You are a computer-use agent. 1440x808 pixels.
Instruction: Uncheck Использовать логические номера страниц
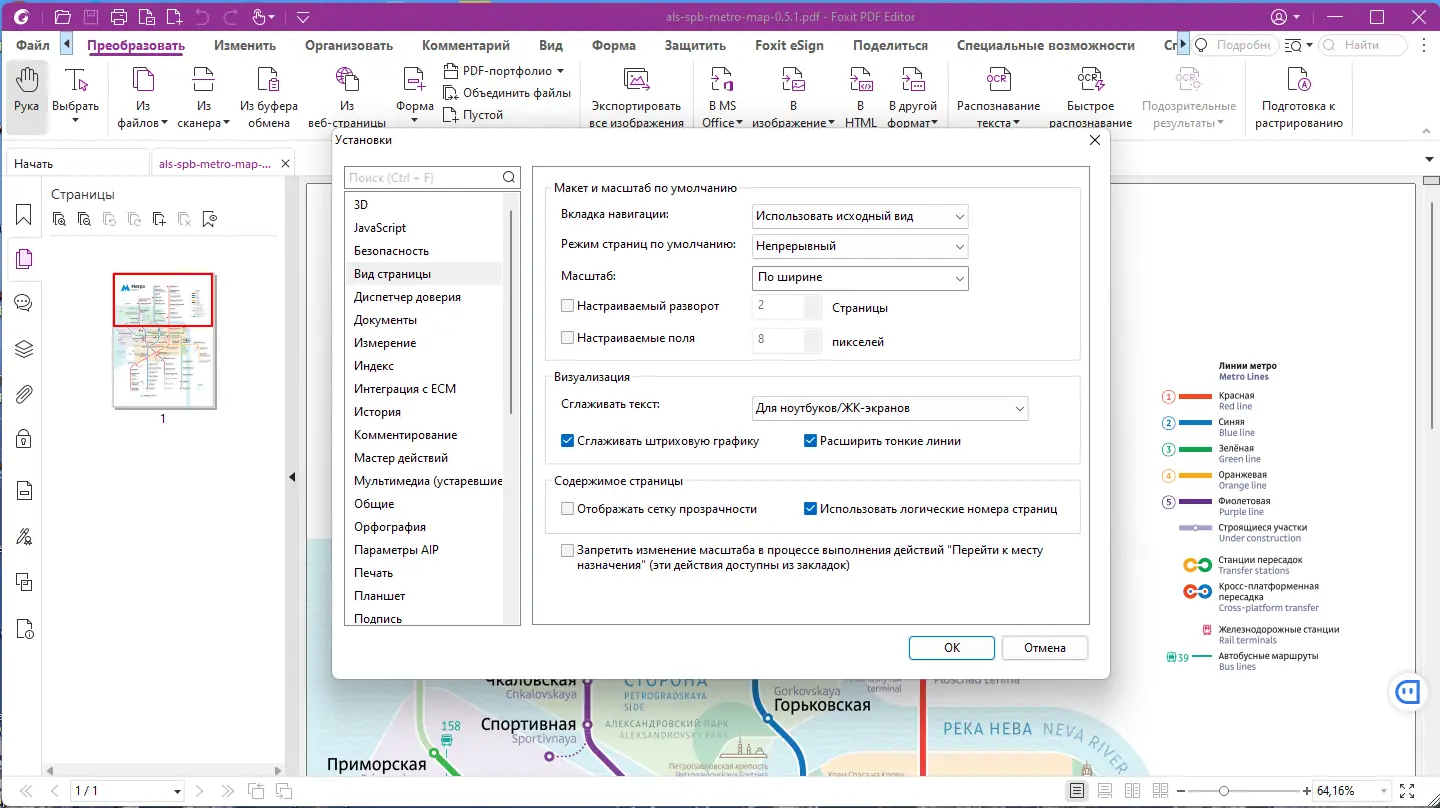coord(811,509)
